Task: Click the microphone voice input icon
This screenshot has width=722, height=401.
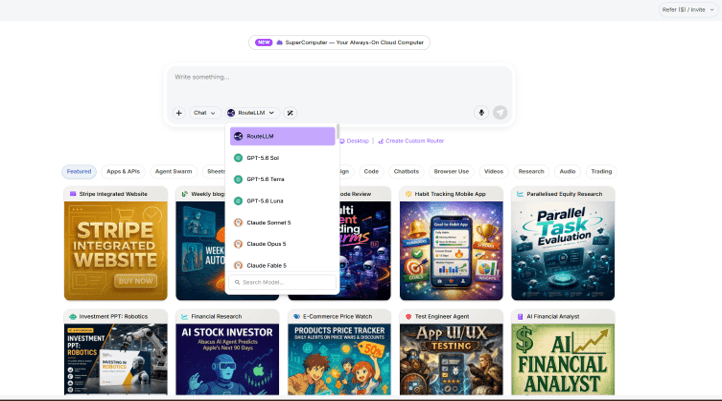Action: [x=481, y=112]
